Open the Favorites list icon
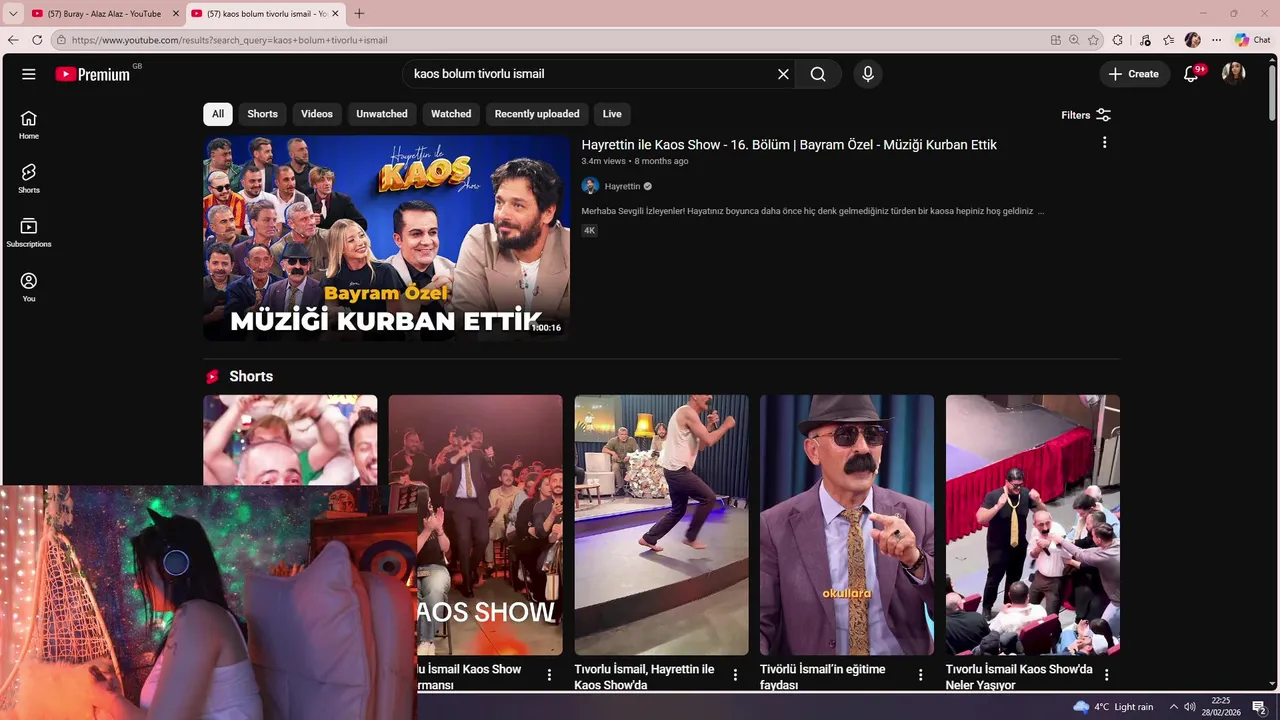 pyautogui.click(x=1169, y=40)
